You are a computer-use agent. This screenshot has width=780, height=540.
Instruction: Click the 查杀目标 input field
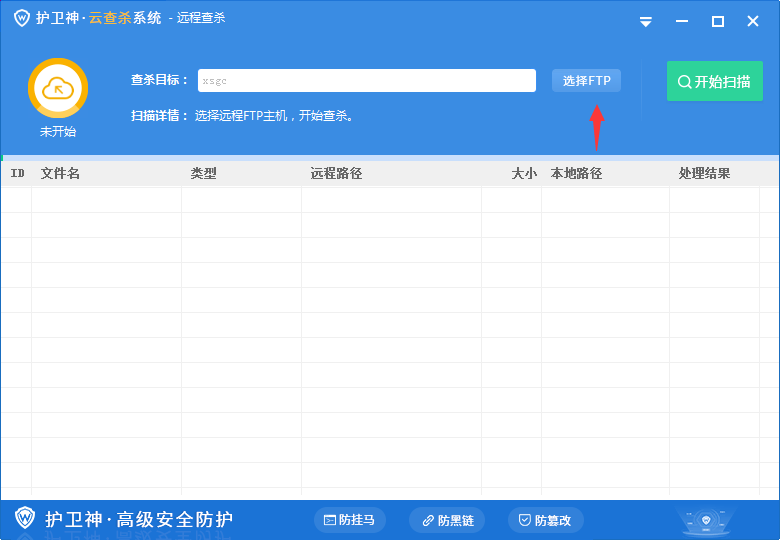(366, 81)
